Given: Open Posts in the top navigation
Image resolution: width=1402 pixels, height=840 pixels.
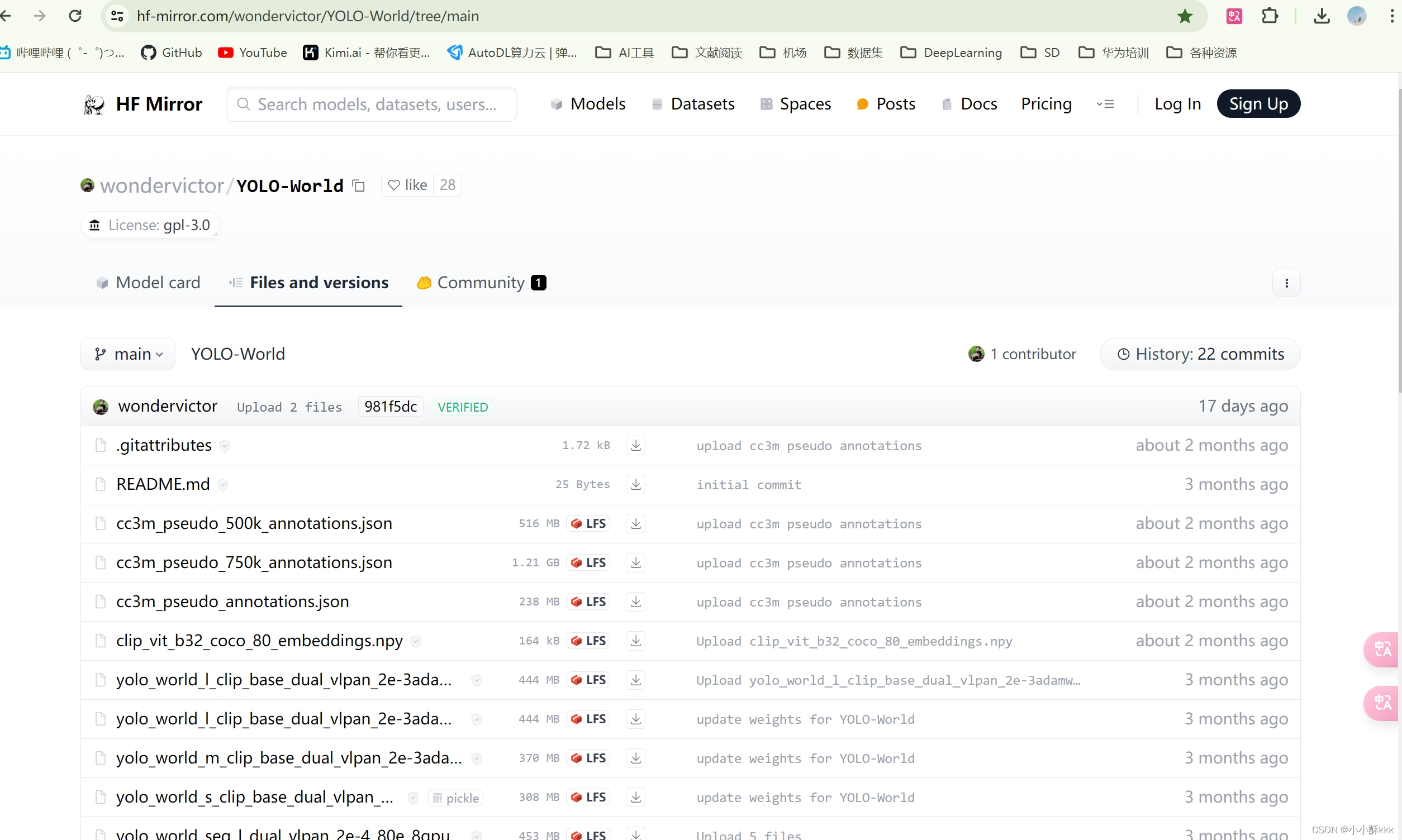Looking at the screenshot, I should coord(886,104).
